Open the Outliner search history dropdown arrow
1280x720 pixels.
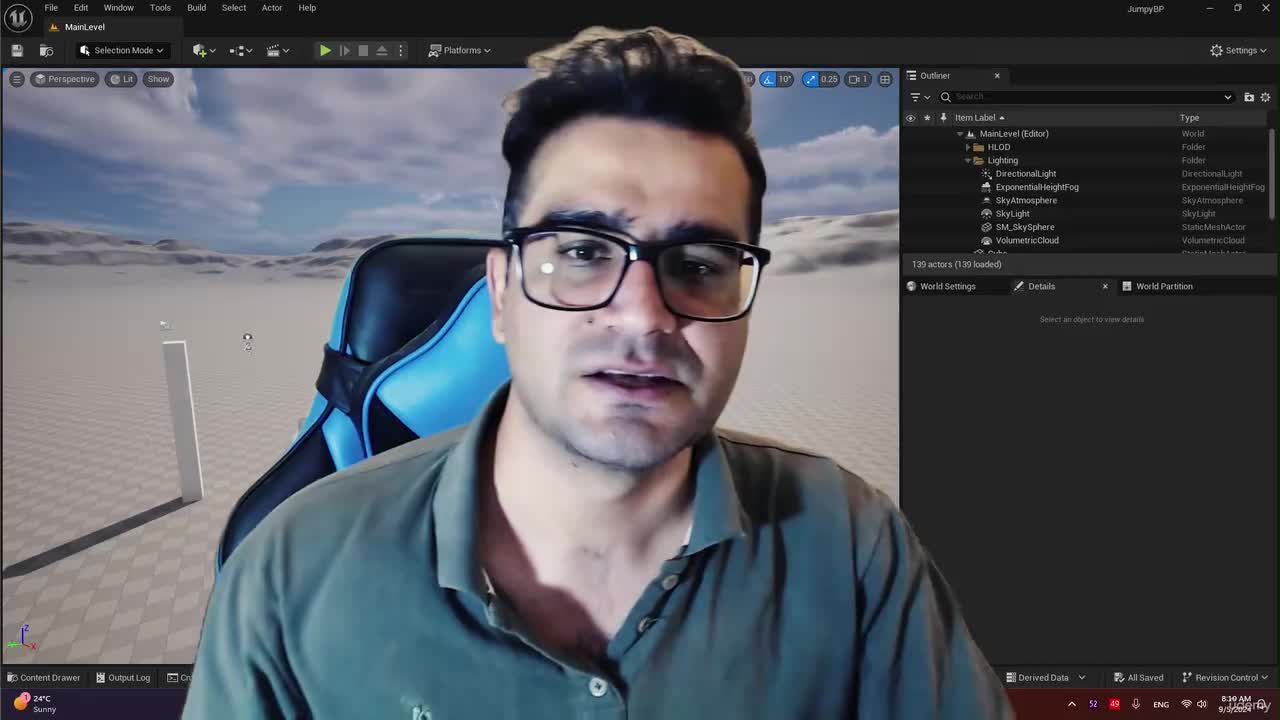click(1228, 97)
